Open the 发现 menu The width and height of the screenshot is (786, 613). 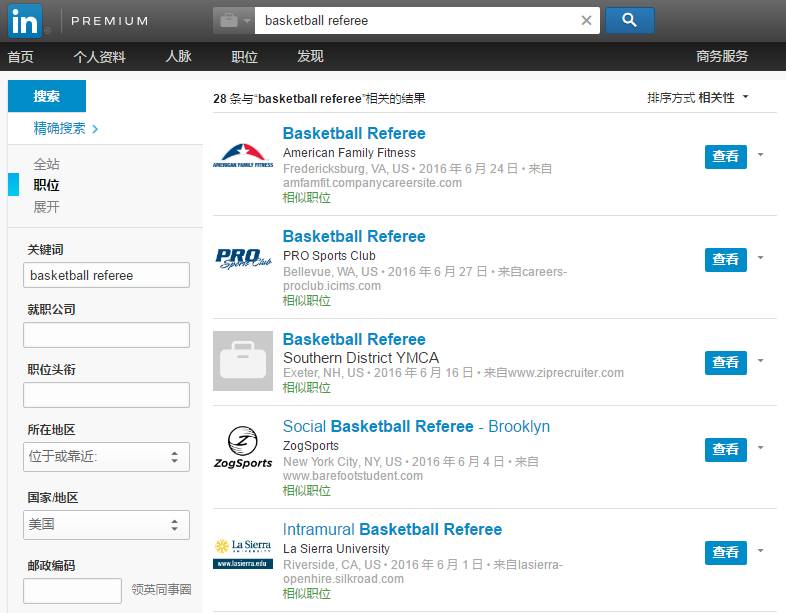click(x=310, y=56)
